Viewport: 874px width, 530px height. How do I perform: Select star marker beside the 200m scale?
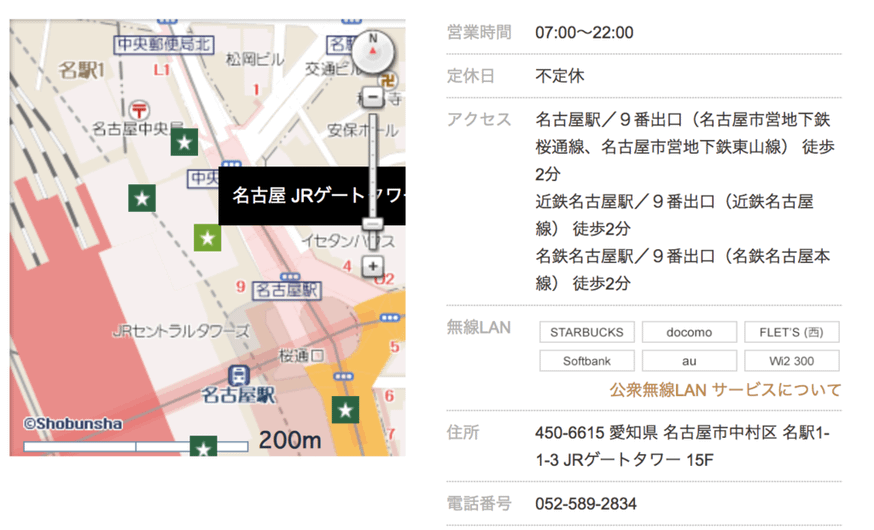tap(203, 446)
